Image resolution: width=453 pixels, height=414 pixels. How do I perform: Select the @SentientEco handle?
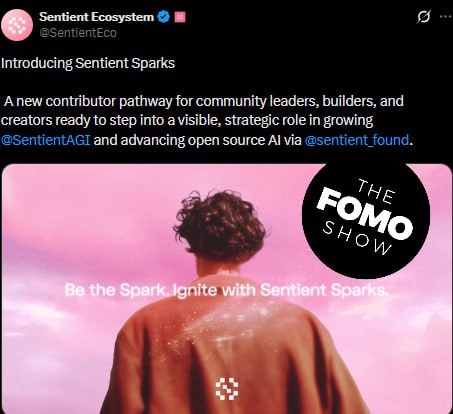[78, 33]
